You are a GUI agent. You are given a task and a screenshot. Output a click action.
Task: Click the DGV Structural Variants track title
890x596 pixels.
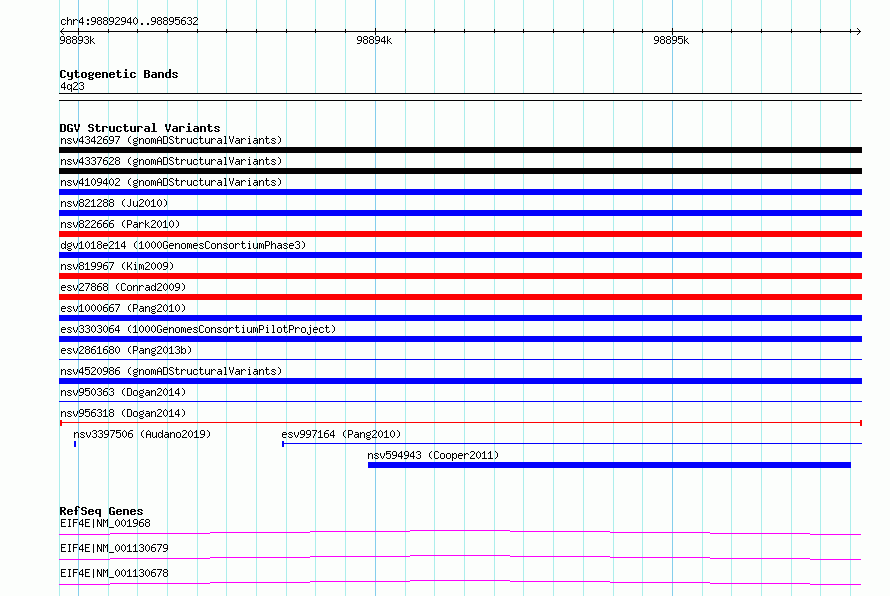click(x=140, y=128)
